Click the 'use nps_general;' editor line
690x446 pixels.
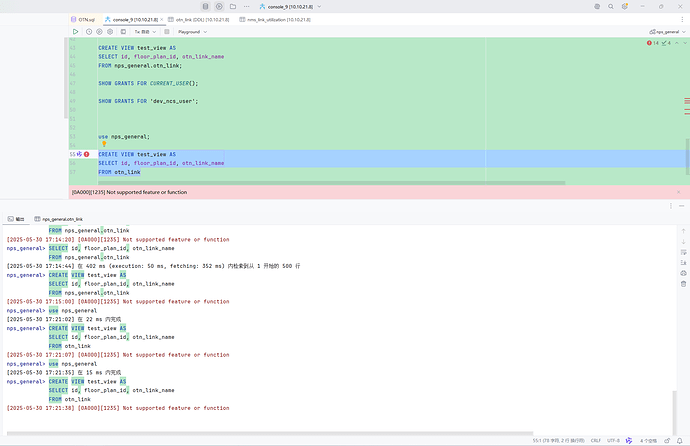pyautogui.click(x=124, y=137)
